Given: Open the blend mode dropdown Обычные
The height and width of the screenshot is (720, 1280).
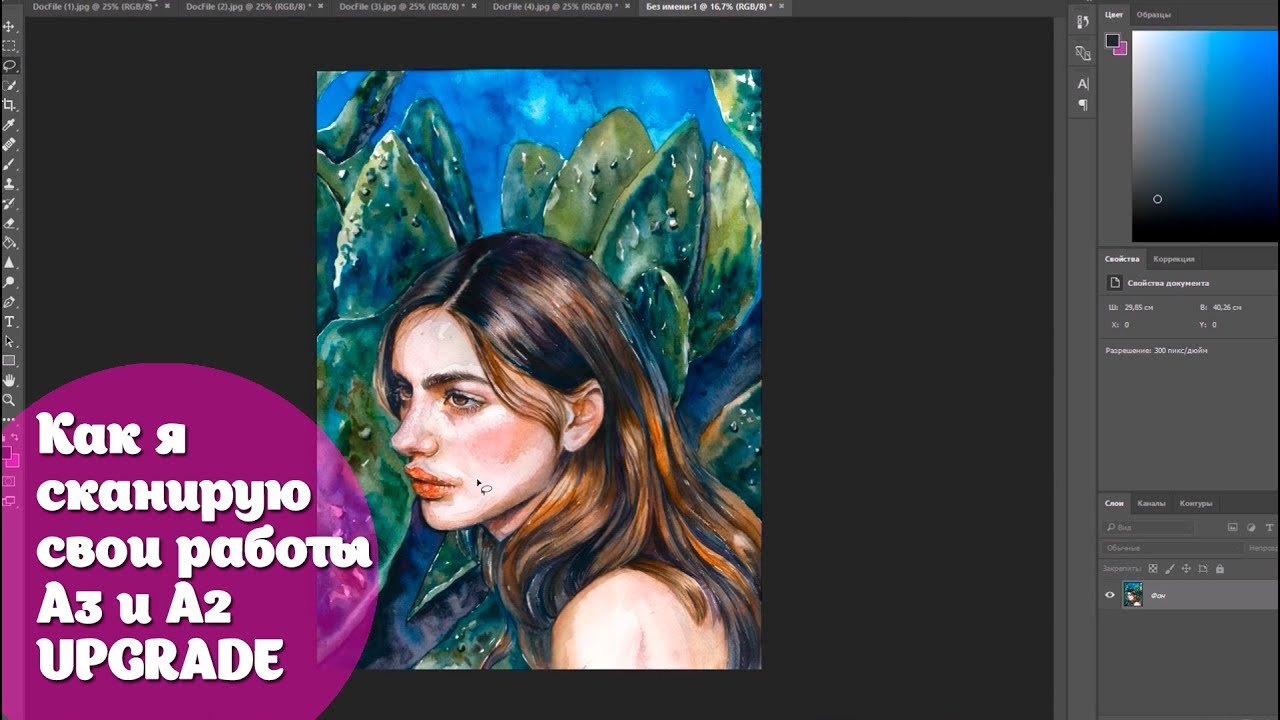Looking at the screenshot, I should pyautogui.click(x=1172, y=548).
